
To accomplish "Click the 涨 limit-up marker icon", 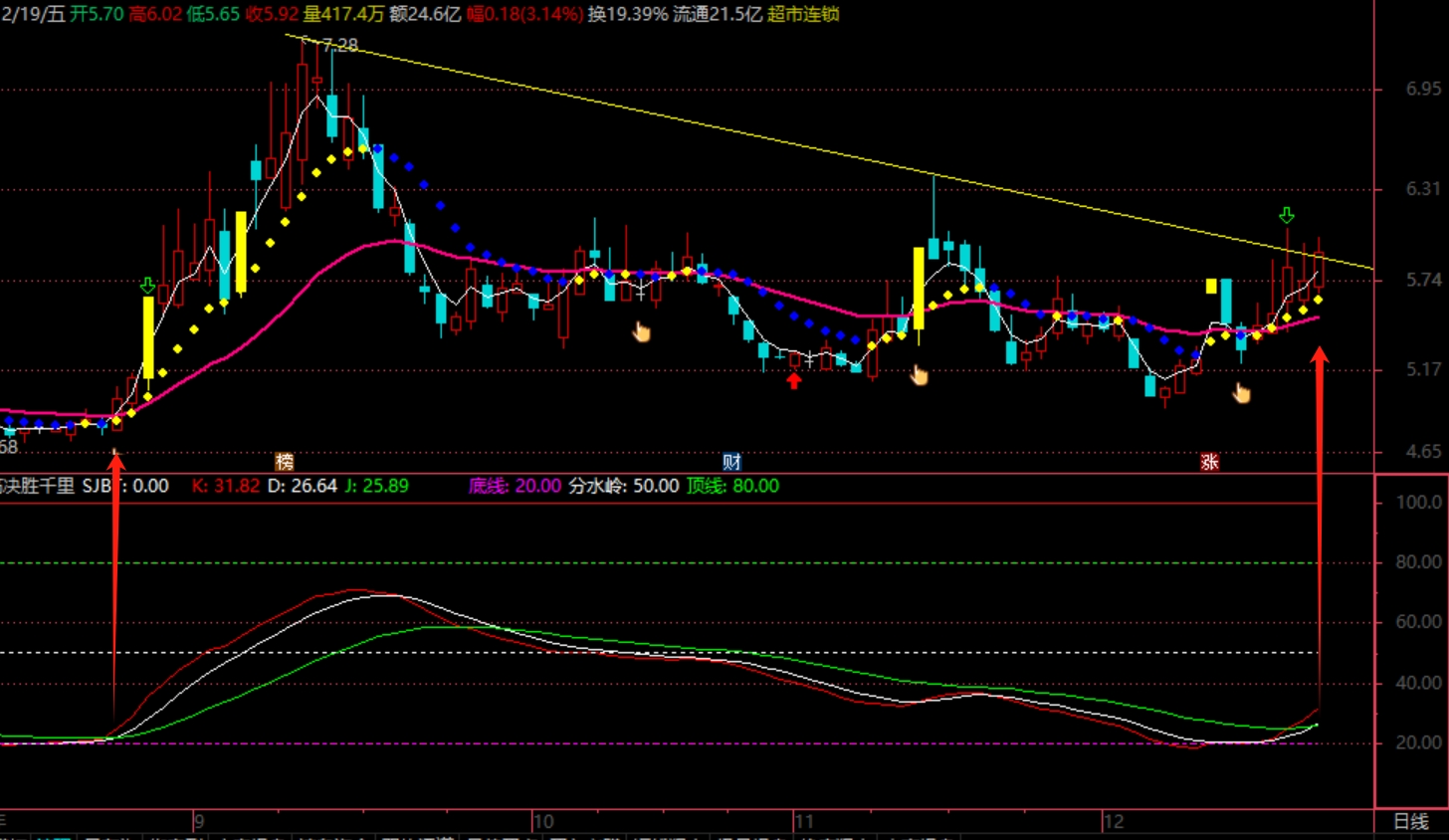I will [1209, 462].
